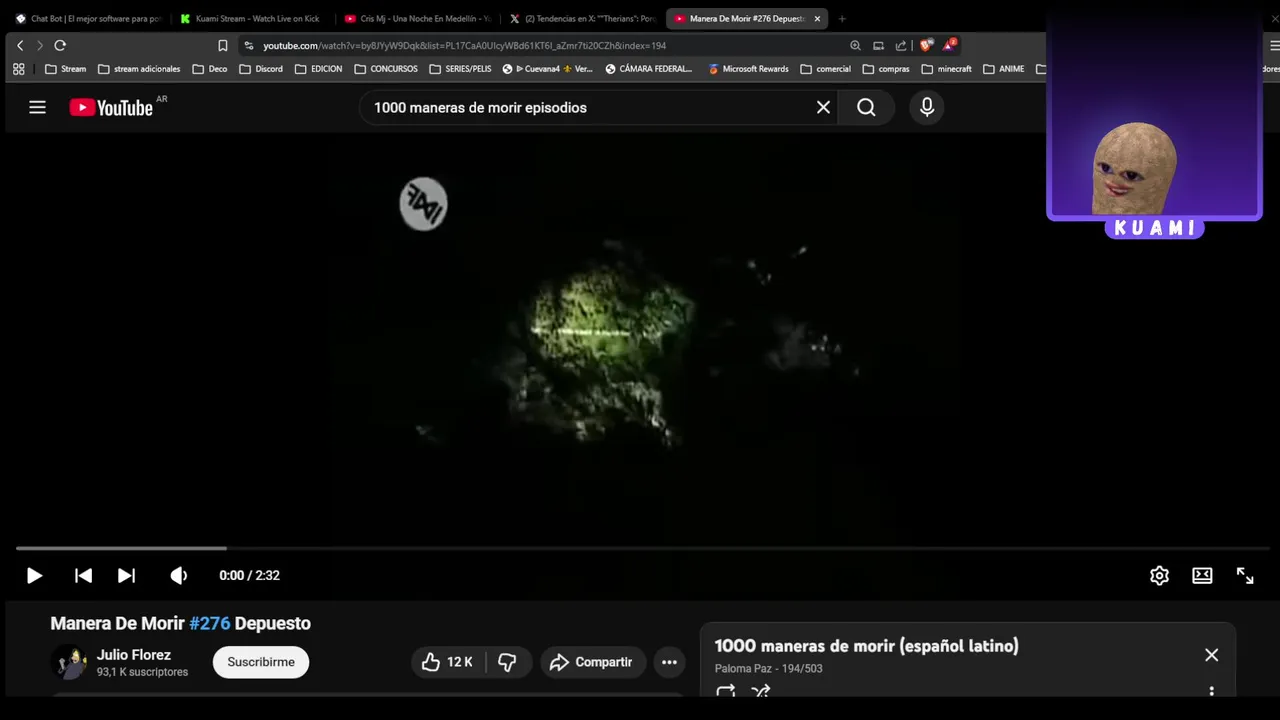The width and height of the screenshot is (1280, 720).
Task: Dislike the video
Action: point(507,662)
